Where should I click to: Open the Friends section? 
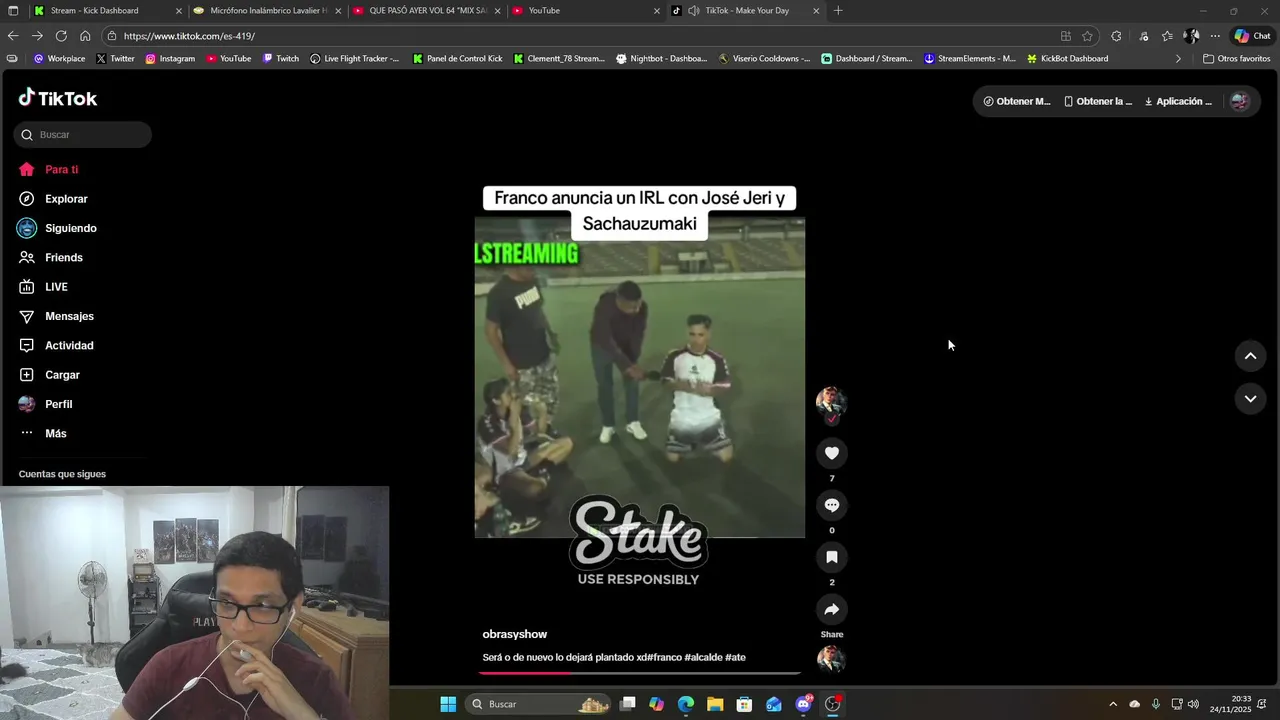(x=51, y=258)
